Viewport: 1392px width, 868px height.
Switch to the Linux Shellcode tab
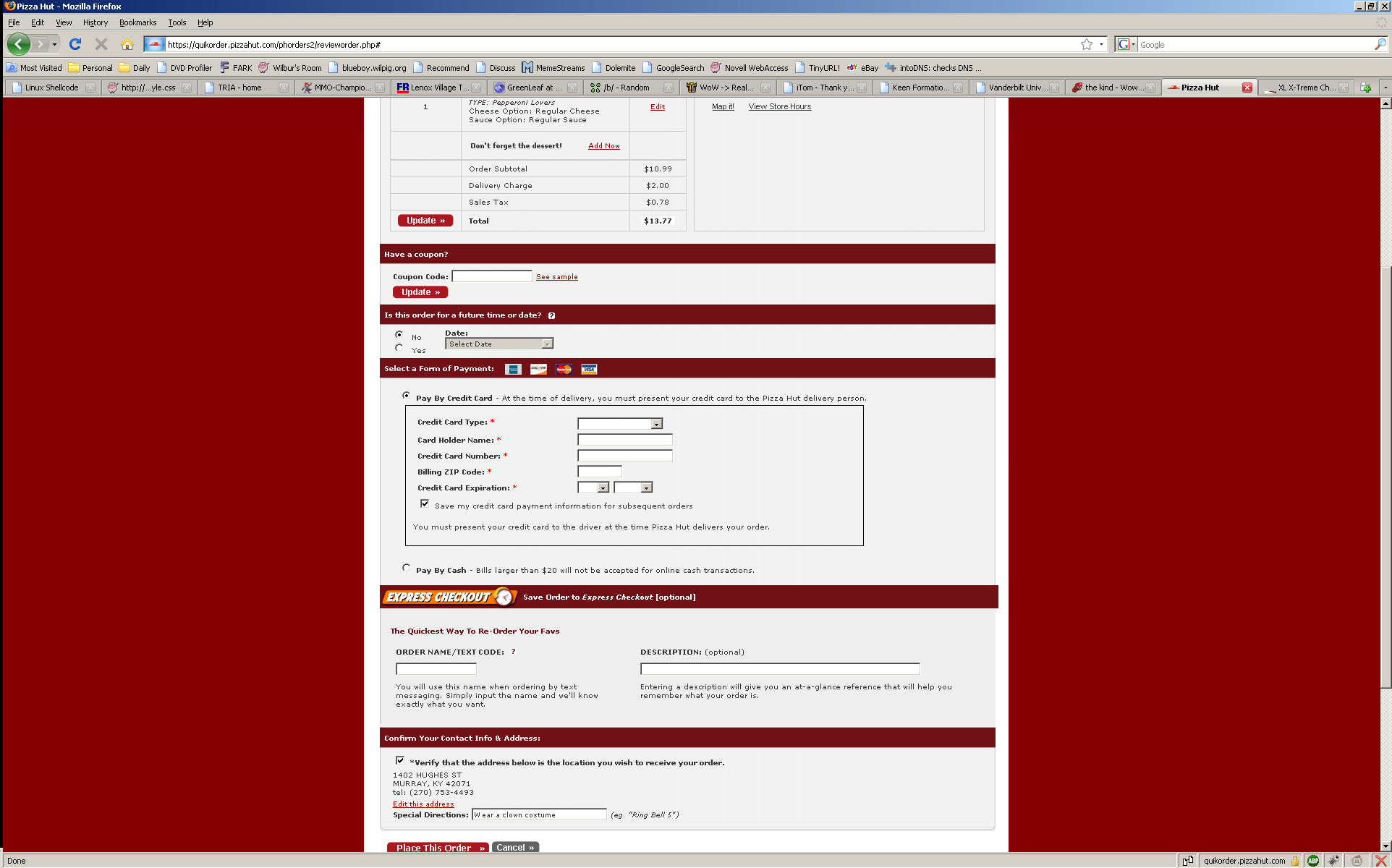pos(53,88)
